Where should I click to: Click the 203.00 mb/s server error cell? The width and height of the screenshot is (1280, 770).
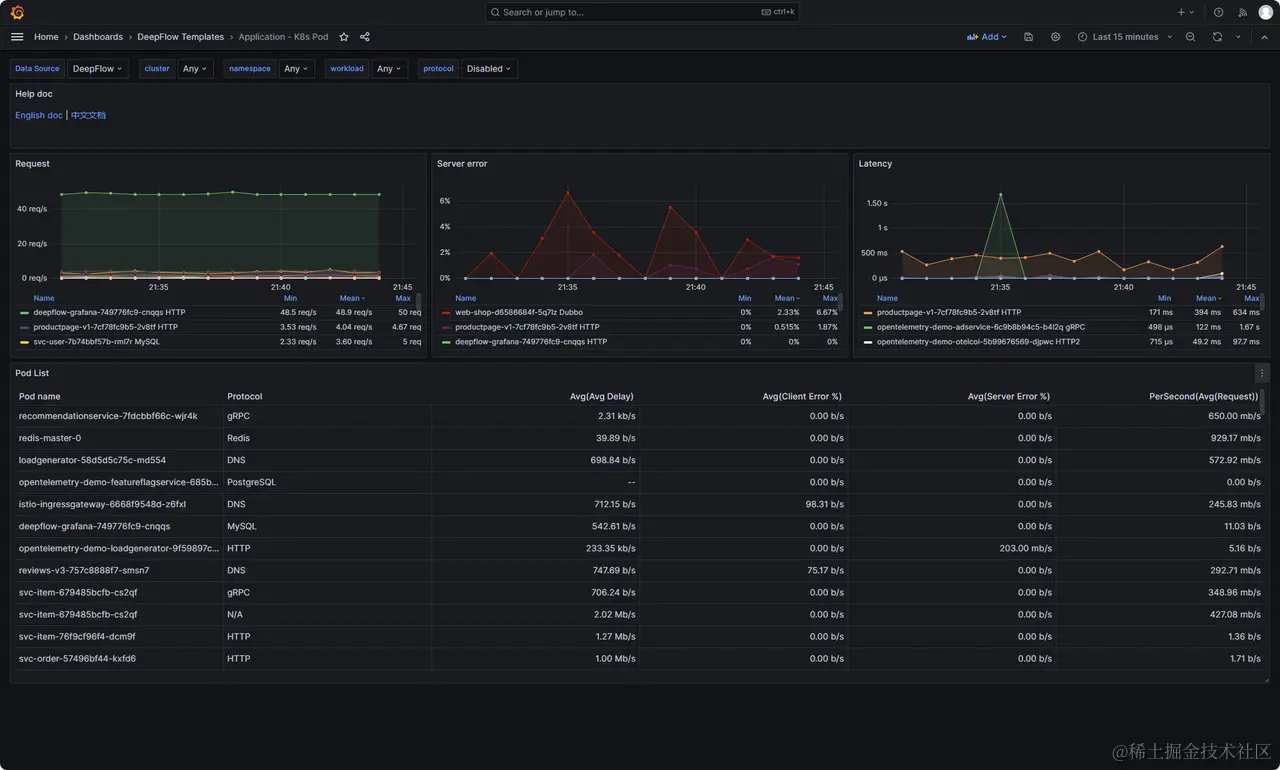click(951, 548)
